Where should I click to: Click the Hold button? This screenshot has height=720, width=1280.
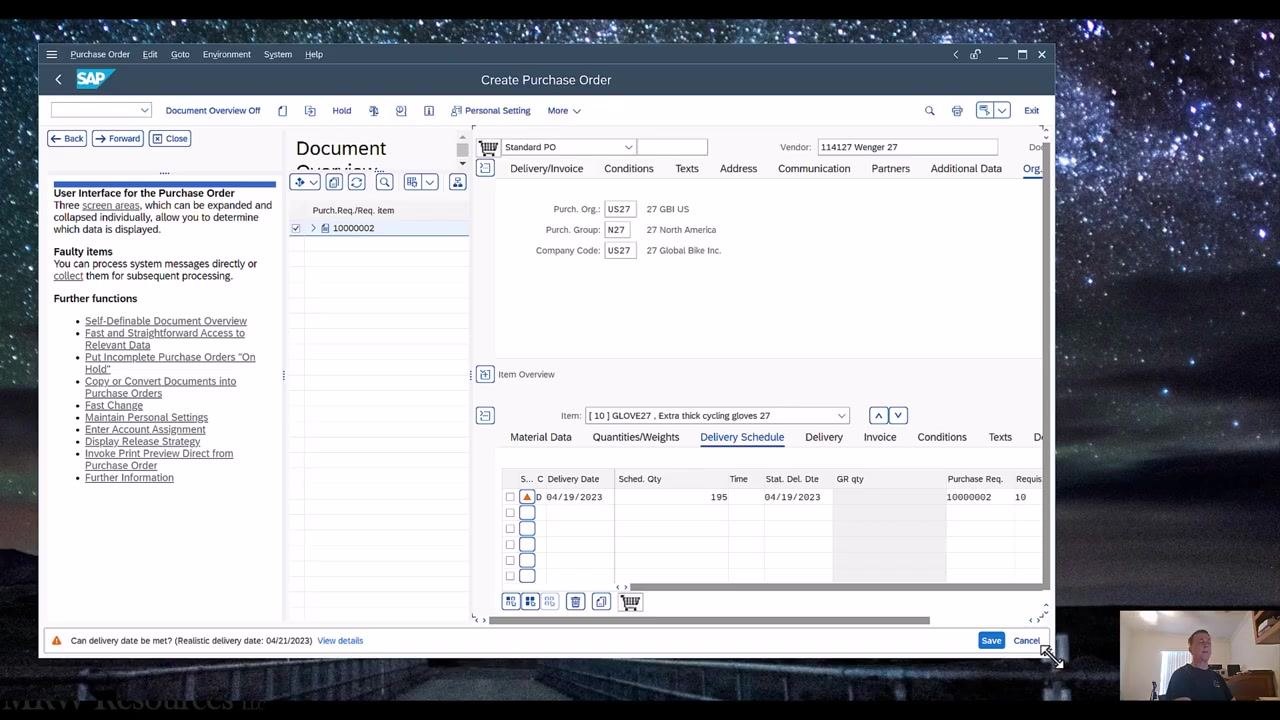pyautogui.click(x=342, y=111)
